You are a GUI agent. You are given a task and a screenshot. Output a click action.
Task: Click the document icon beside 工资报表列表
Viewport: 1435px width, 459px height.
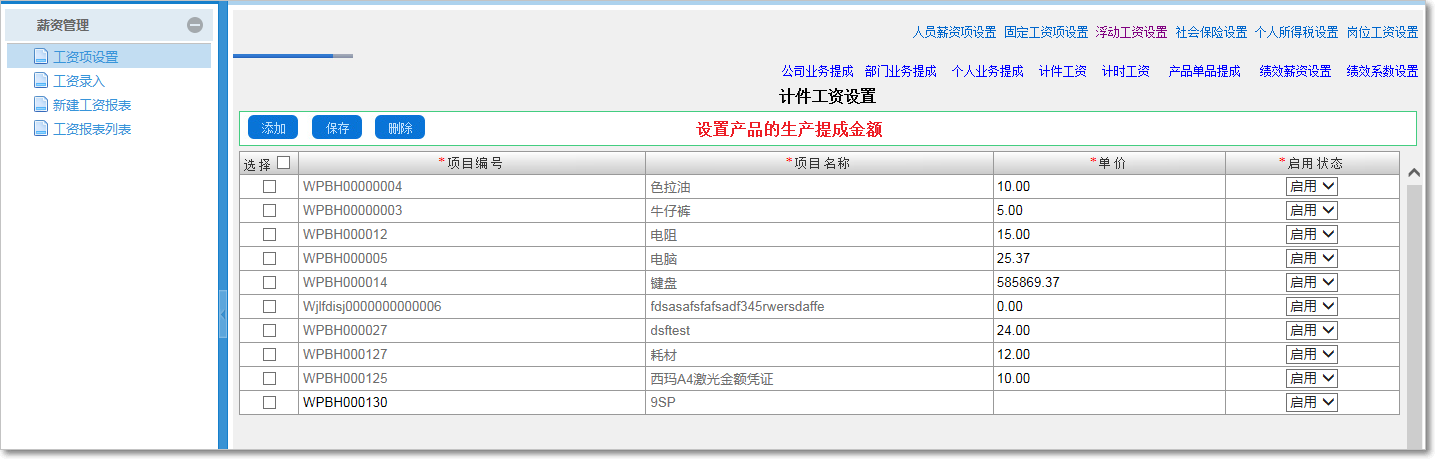pyautogui.click(x=41, y=128)
